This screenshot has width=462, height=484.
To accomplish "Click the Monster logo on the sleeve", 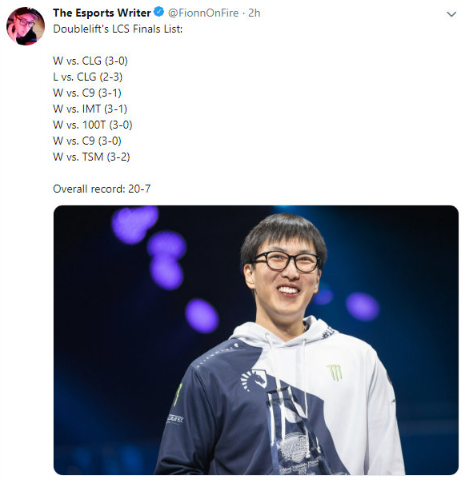I will (x=178, y=394).
